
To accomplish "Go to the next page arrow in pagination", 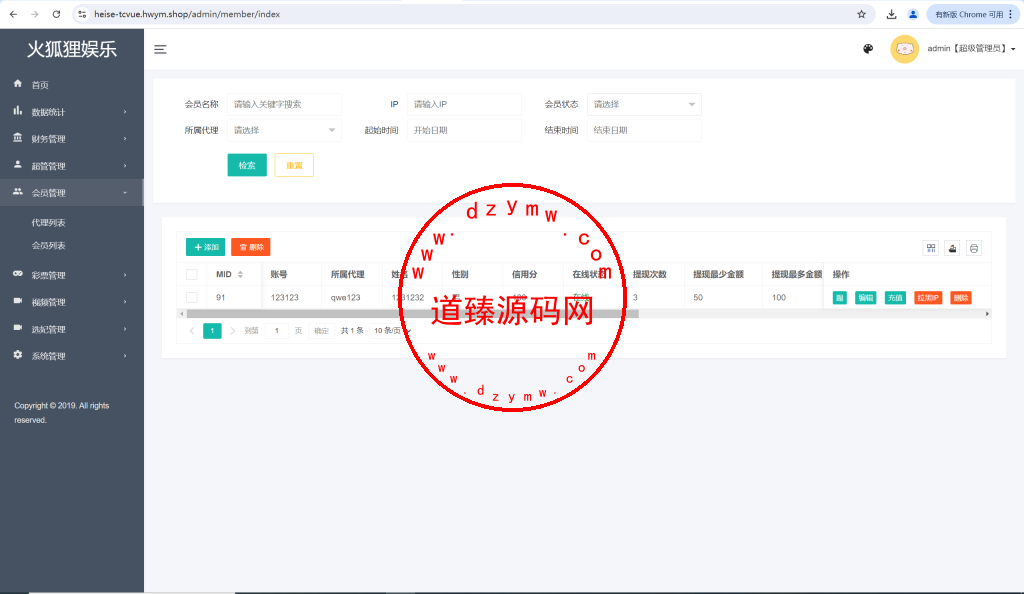I will (x=232, y=331).
